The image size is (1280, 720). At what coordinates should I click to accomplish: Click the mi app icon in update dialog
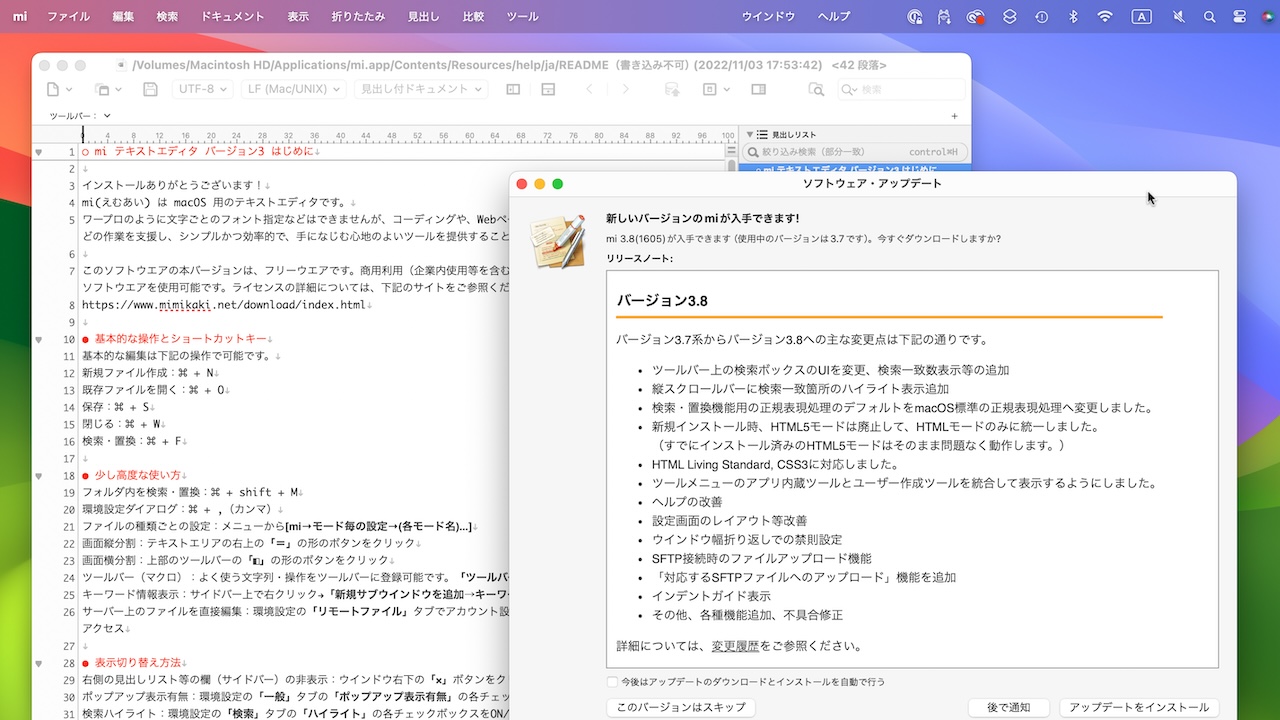[x=556, y=240]
